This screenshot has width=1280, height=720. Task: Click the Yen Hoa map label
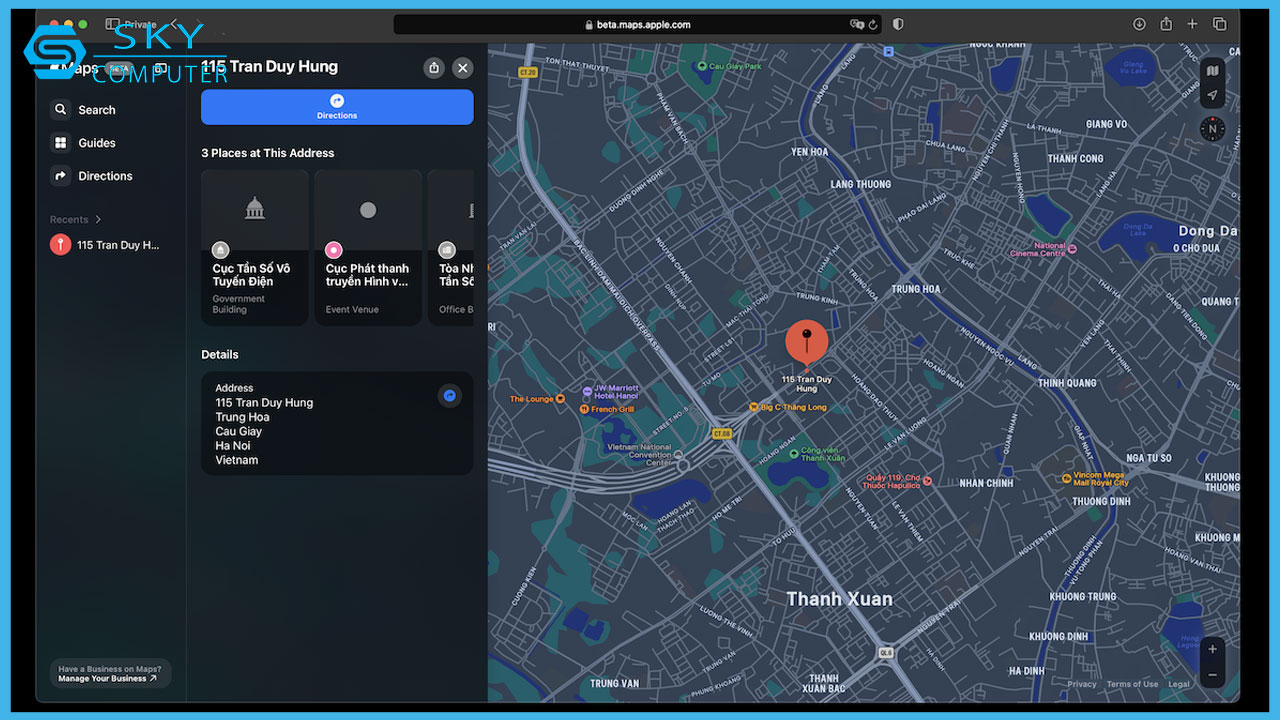[809, 152]
